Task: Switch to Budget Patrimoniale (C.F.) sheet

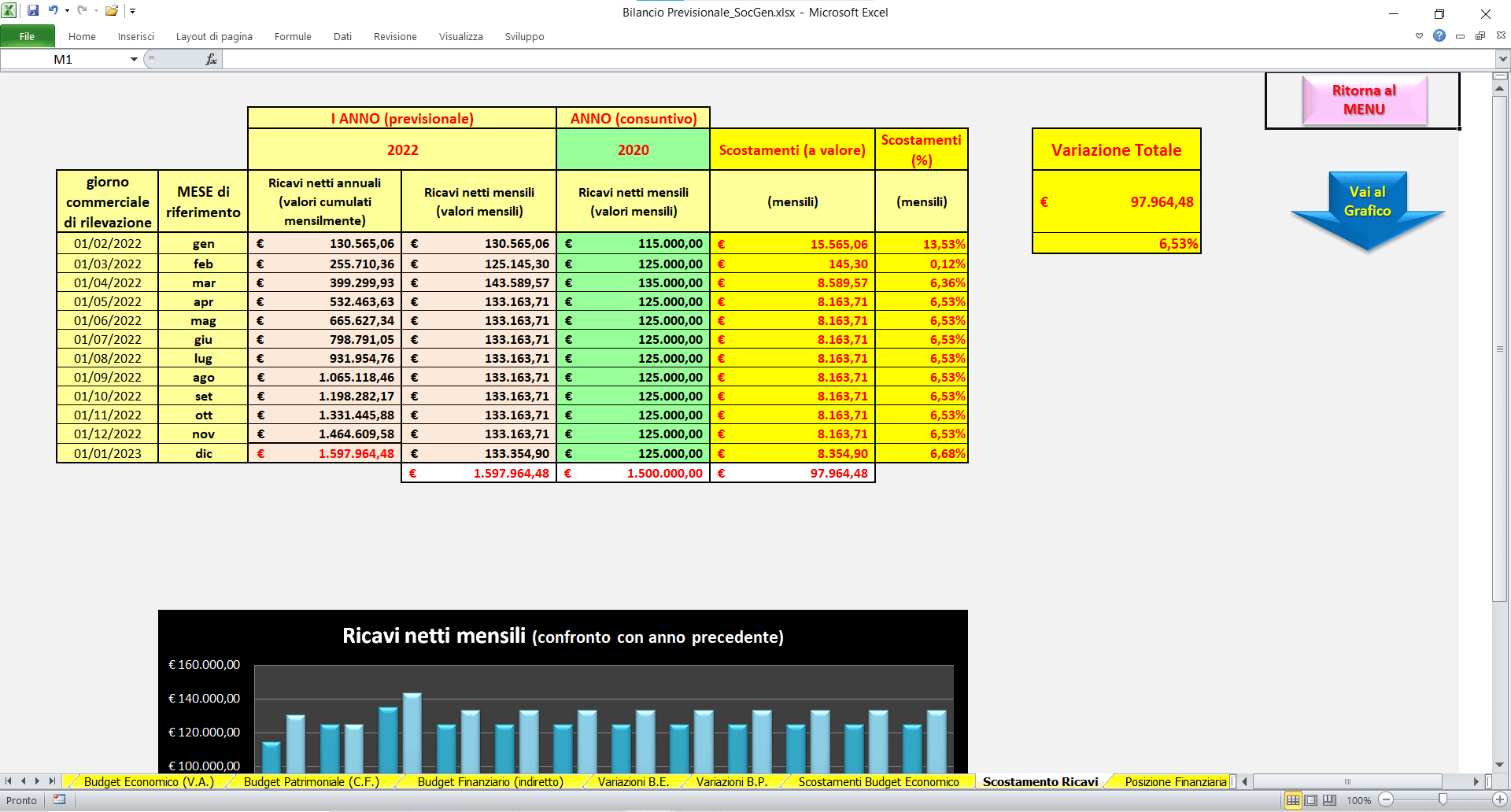Action: (x=311, y=781)
